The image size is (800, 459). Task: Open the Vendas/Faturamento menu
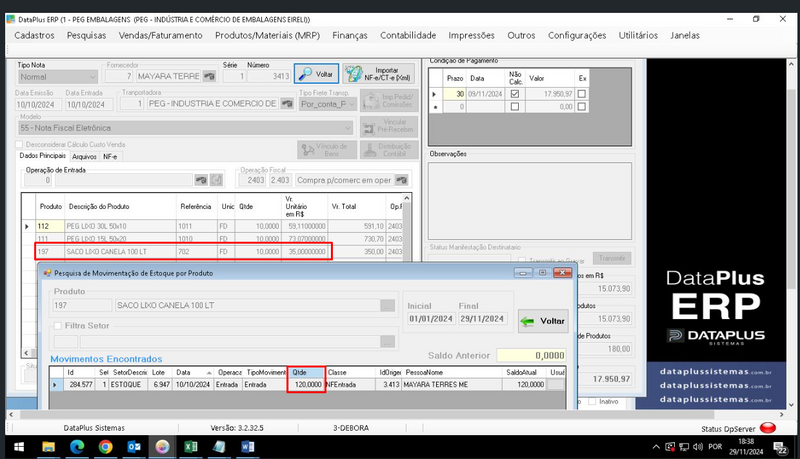pos(160,35)
